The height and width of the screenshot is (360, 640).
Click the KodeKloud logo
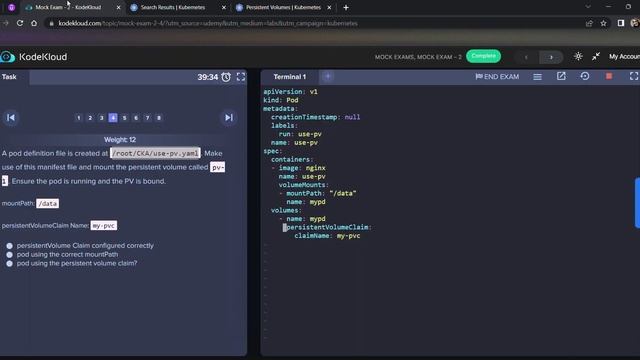34,57
